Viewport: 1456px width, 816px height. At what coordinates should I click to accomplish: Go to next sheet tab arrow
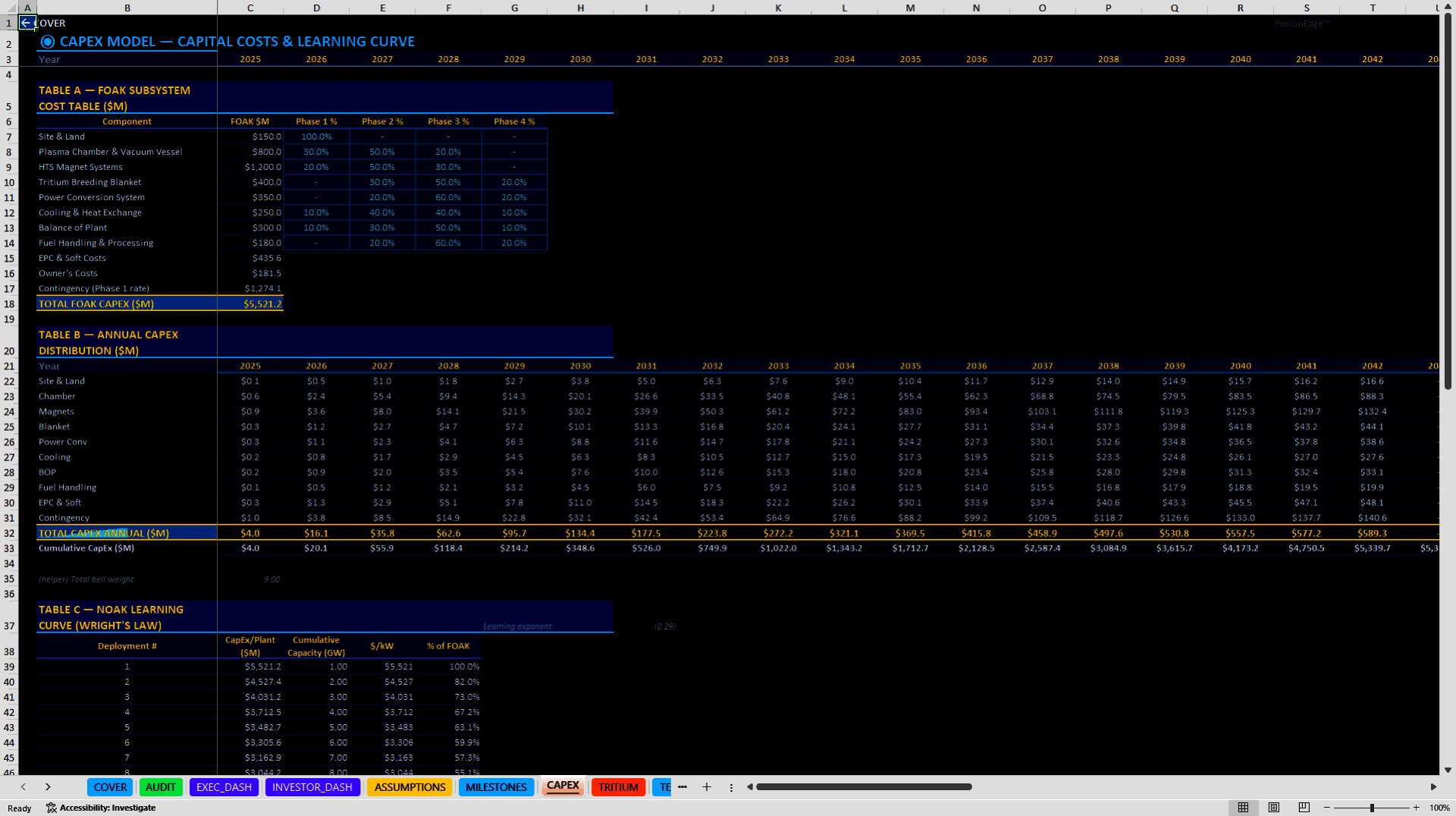(x=48, y=787)
